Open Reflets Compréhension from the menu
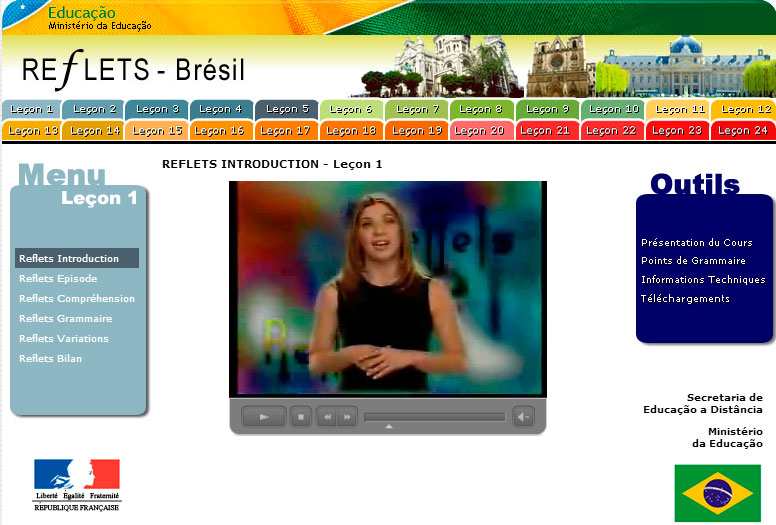This screenshot has height=525, width=776. 77,298
